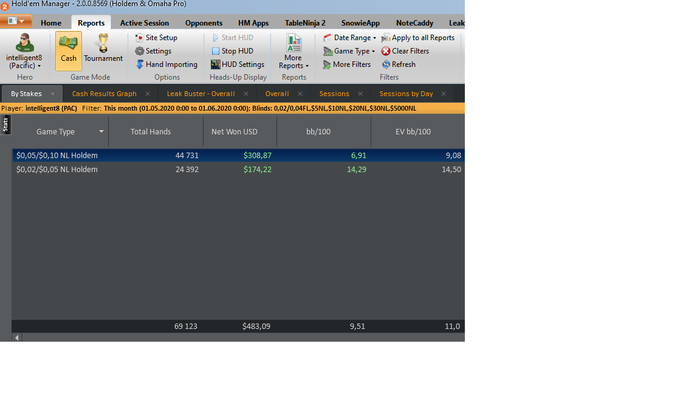Image resolution: width=700 pixels, height=394 pixels.
Task: Open the Settings option
Action: tap(153, 51)
